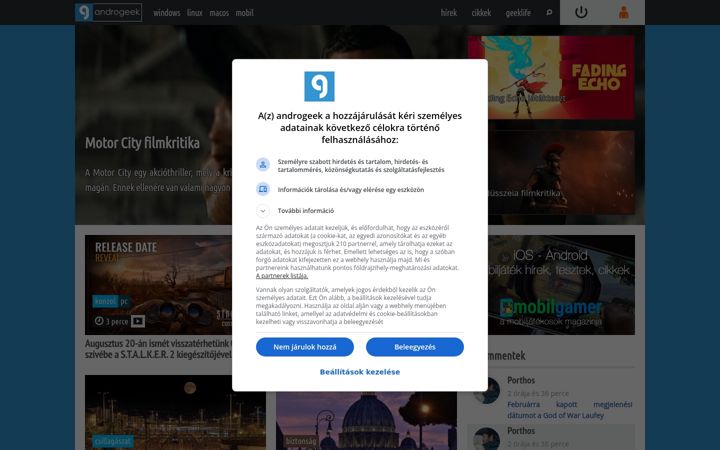Click the video icon on S.T.A.L.K.E.R. card
The width and height of the screenshot is (720, 450).
138,321
